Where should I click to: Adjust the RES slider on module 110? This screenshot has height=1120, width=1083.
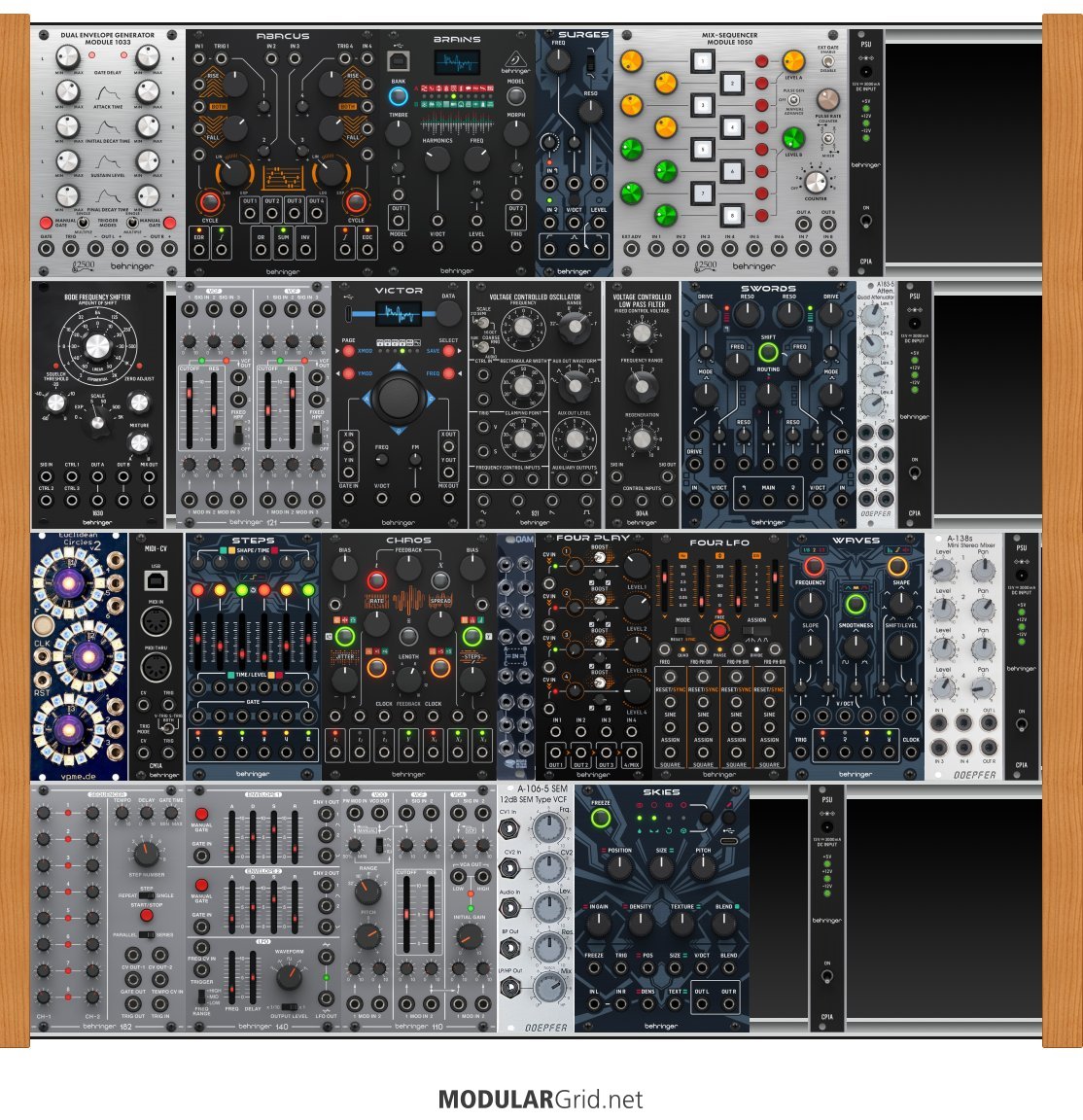432,915
